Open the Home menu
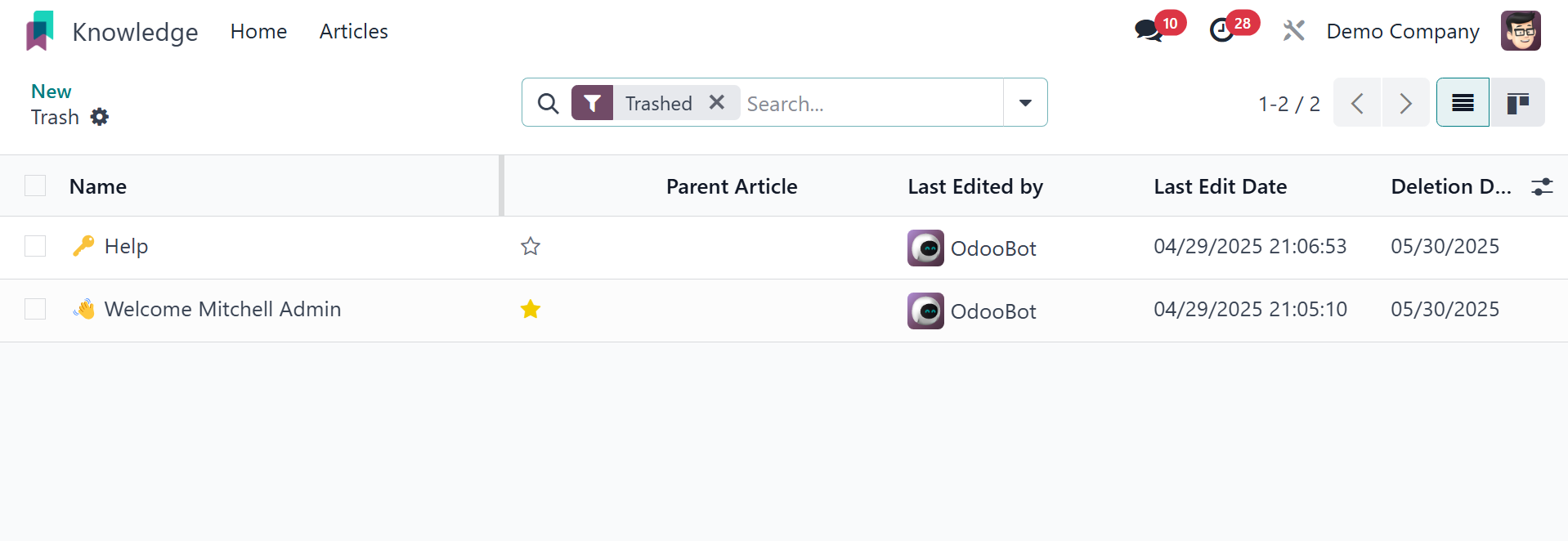This screenshot has width=1568, height=541. click(258, 31)
